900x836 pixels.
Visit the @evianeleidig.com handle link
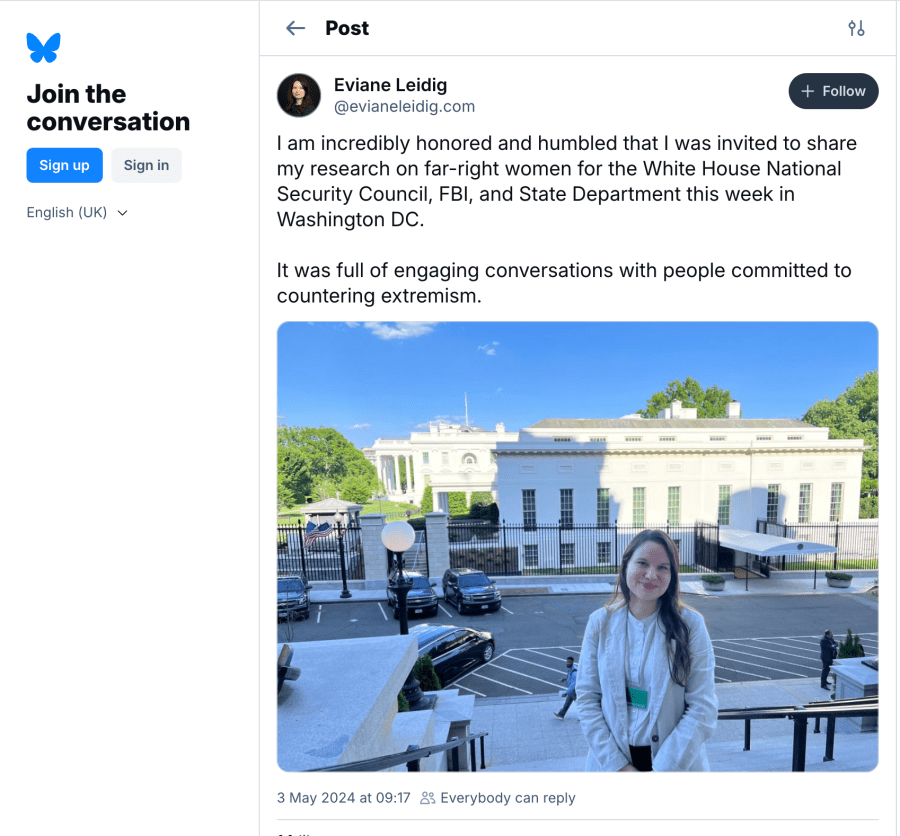[404, 107]
